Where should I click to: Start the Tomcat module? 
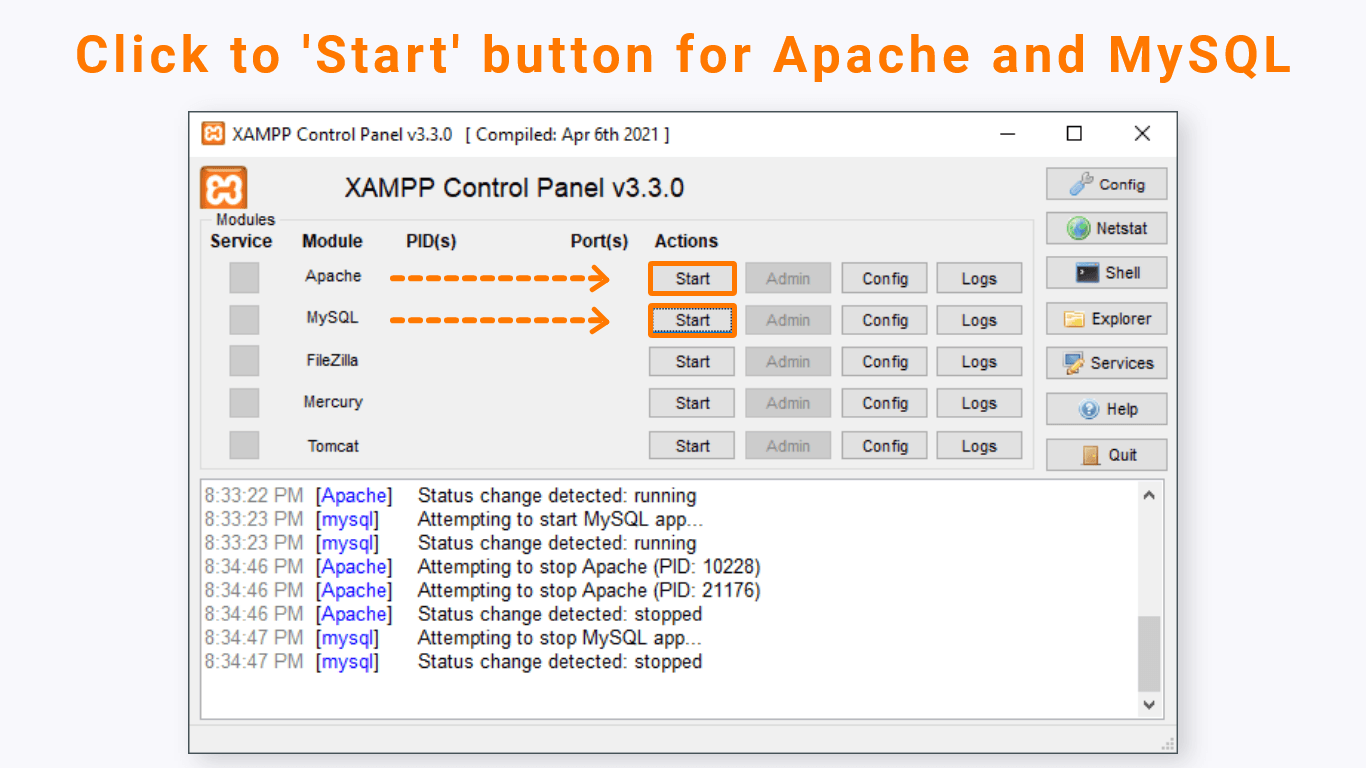(x=692, y=446)
